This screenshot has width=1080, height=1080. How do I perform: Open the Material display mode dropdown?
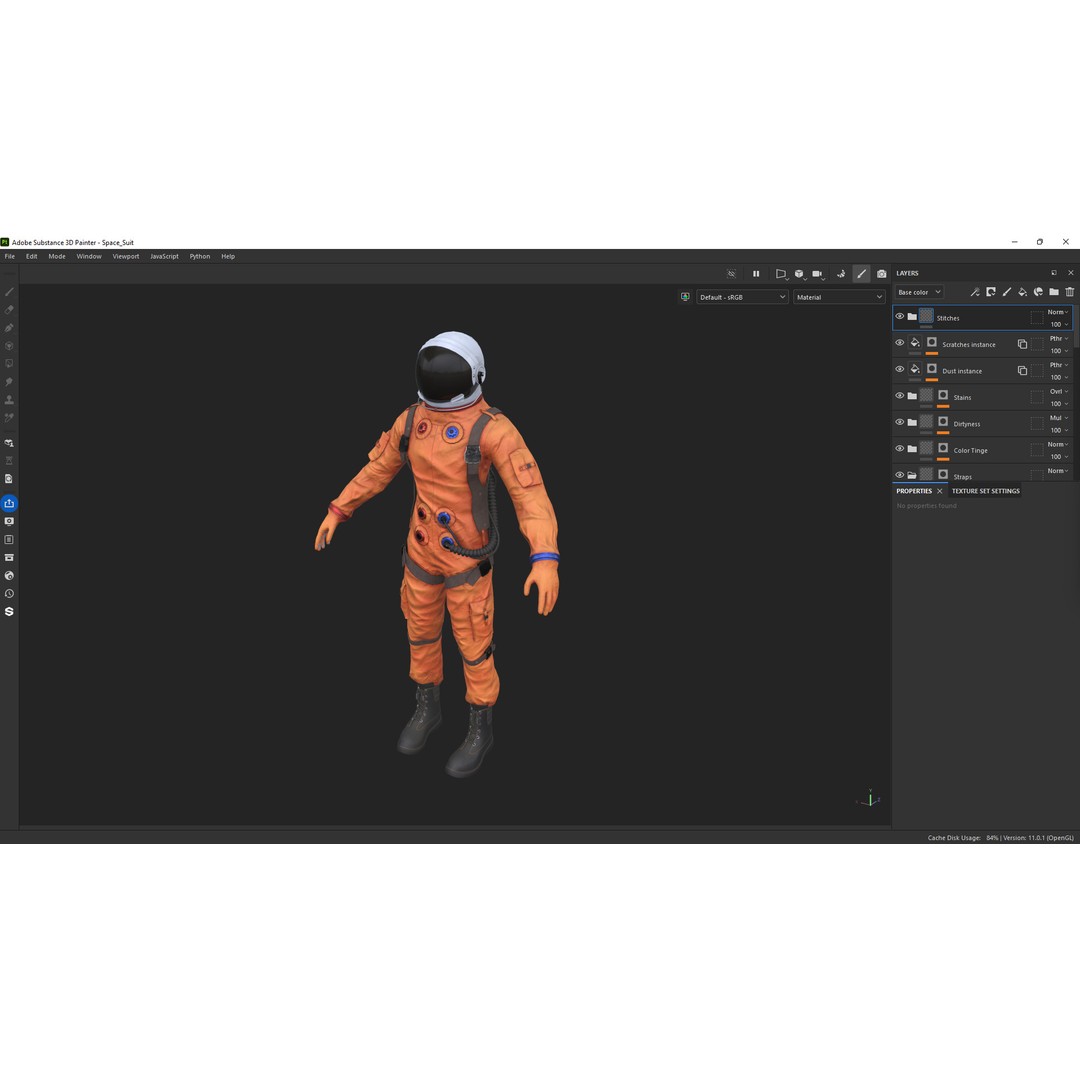tap(839, 297)
